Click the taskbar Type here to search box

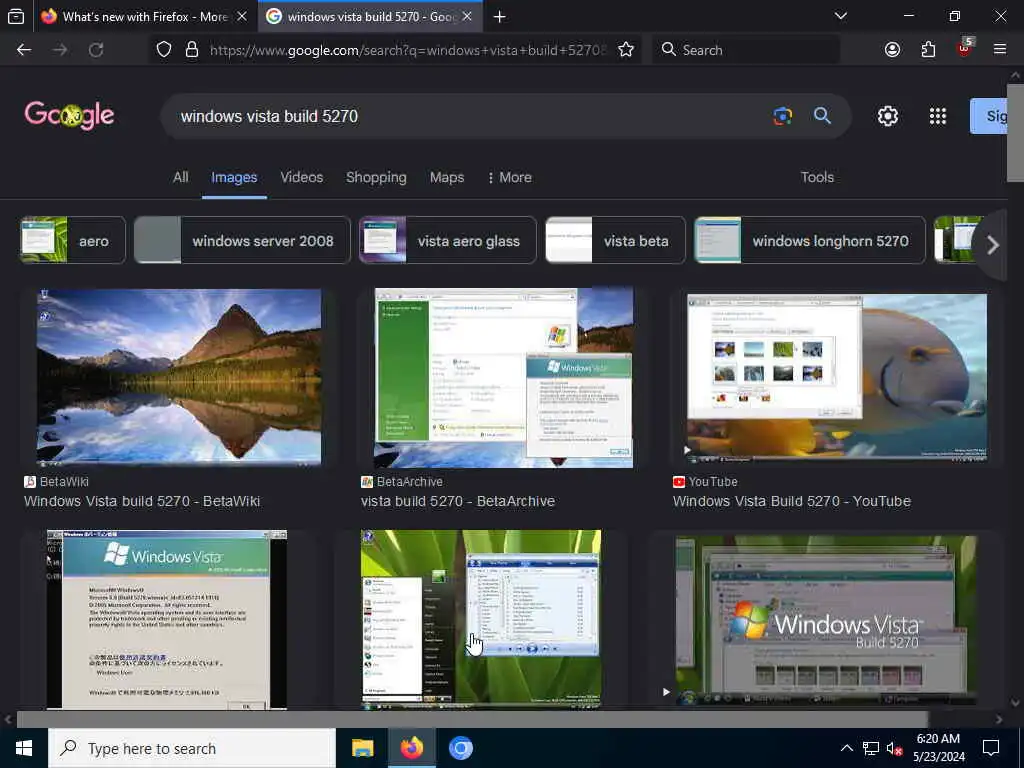point(192,748)
